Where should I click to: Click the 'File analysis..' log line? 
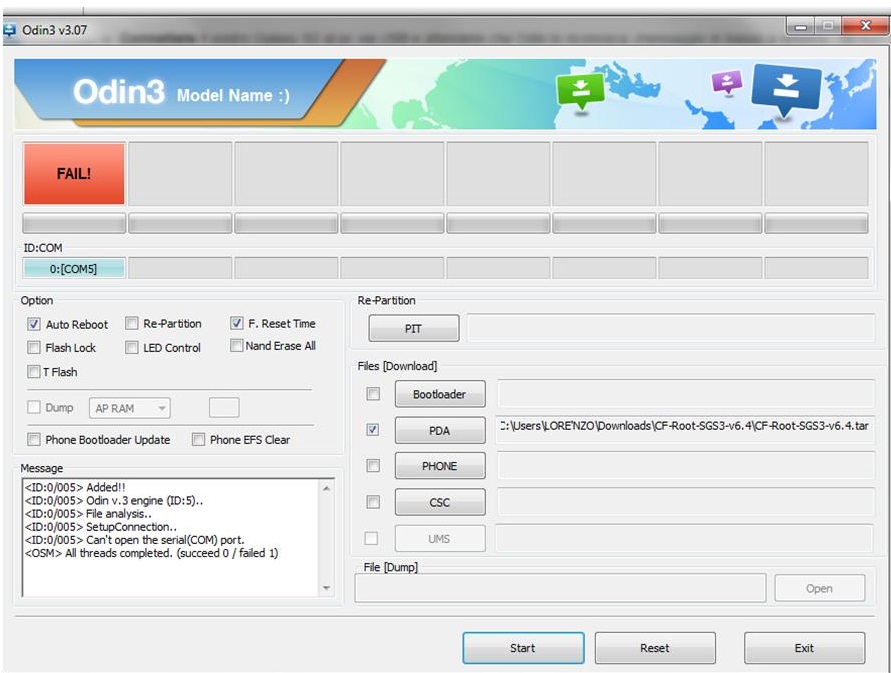pos(88,513)
